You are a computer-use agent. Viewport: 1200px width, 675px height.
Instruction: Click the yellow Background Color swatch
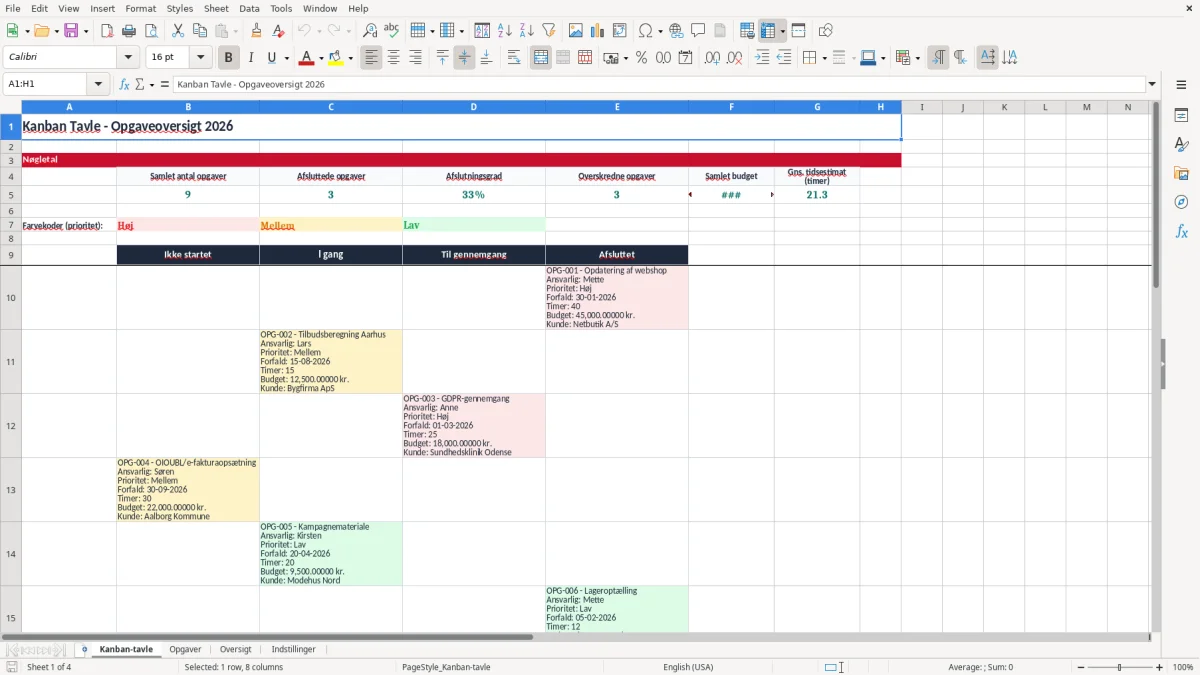coord(335,58)
